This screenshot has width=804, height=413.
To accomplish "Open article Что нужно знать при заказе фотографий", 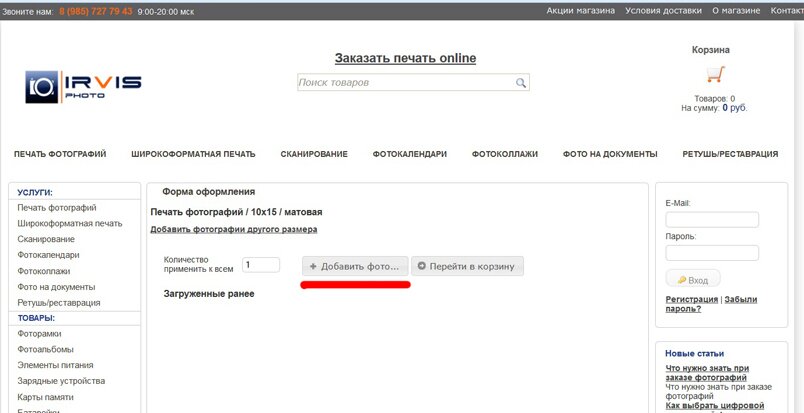I will [707, 373].
